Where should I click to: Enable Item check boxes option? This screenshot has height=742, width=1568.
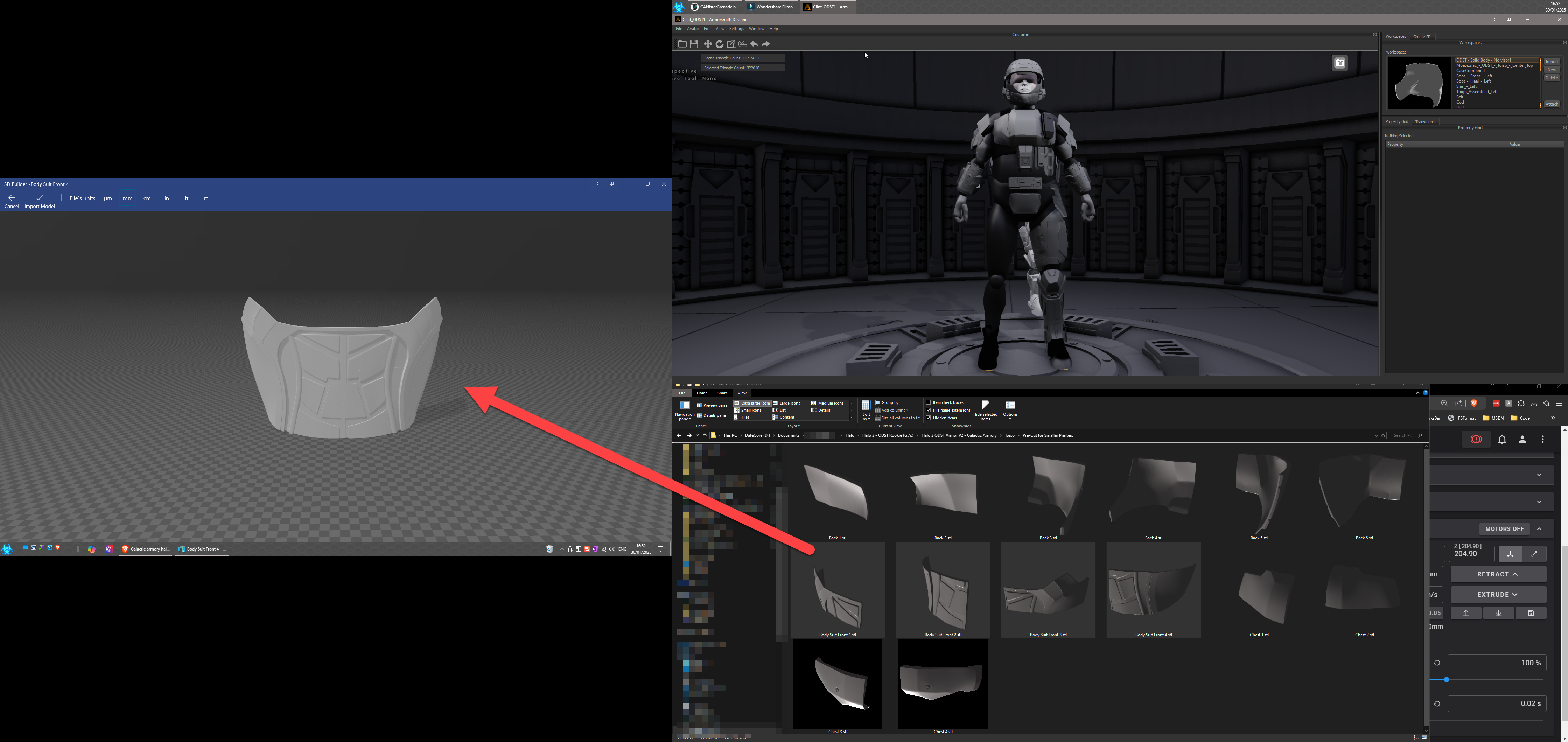tap(928, 402)
